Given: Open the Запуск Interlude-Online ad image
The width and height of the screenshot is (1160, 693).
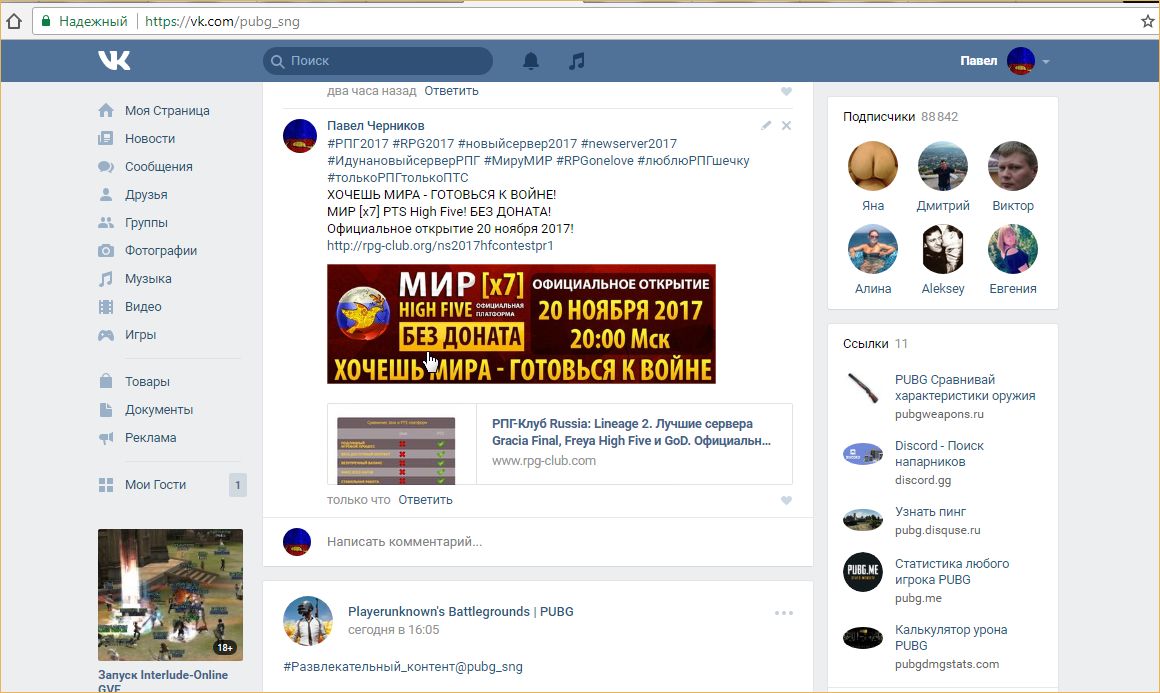Looking at the screenshot, I should coord(170,595).
